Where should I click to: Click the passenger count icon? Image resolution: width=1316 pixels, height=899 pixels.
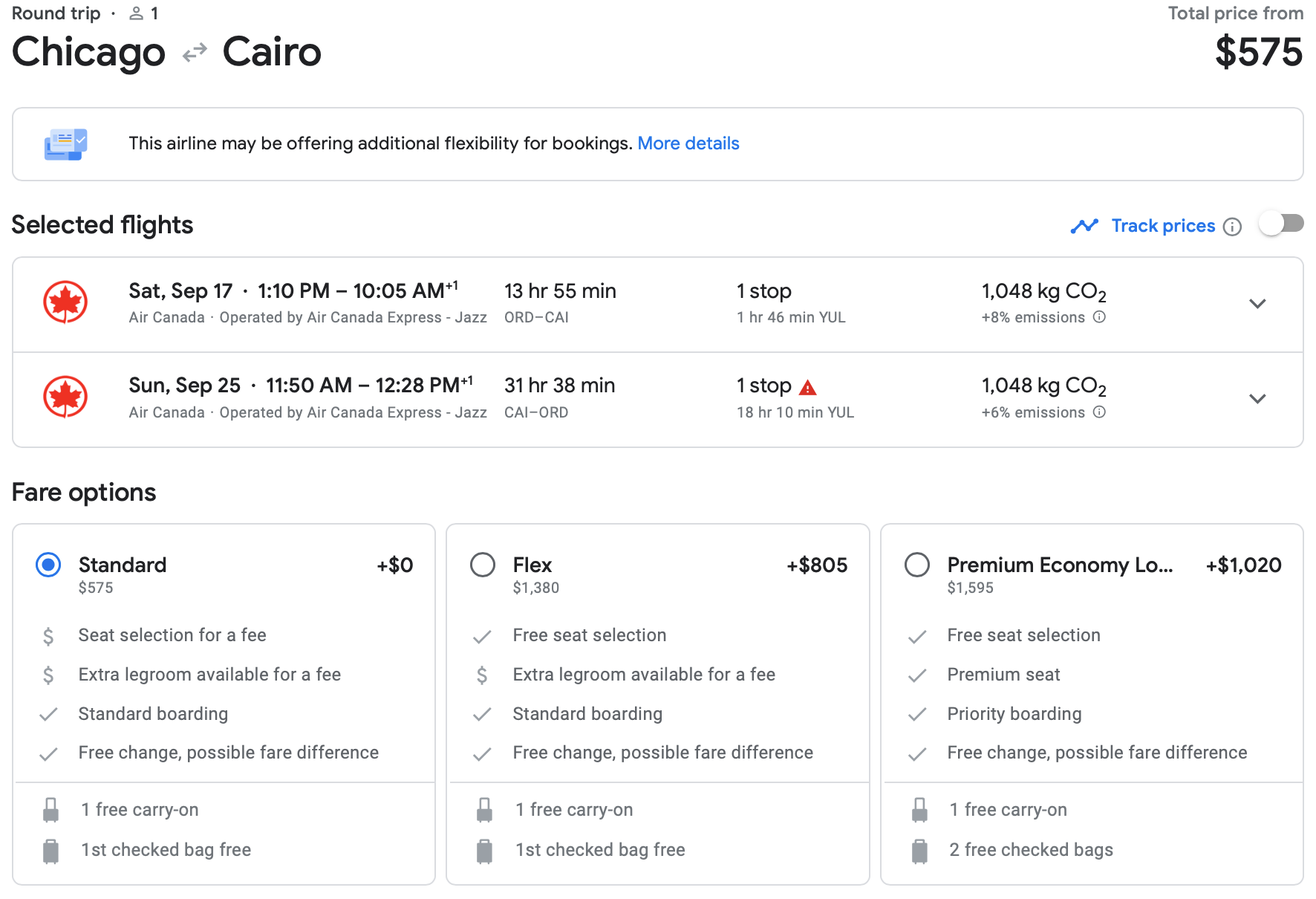click(x=136, y=13)
